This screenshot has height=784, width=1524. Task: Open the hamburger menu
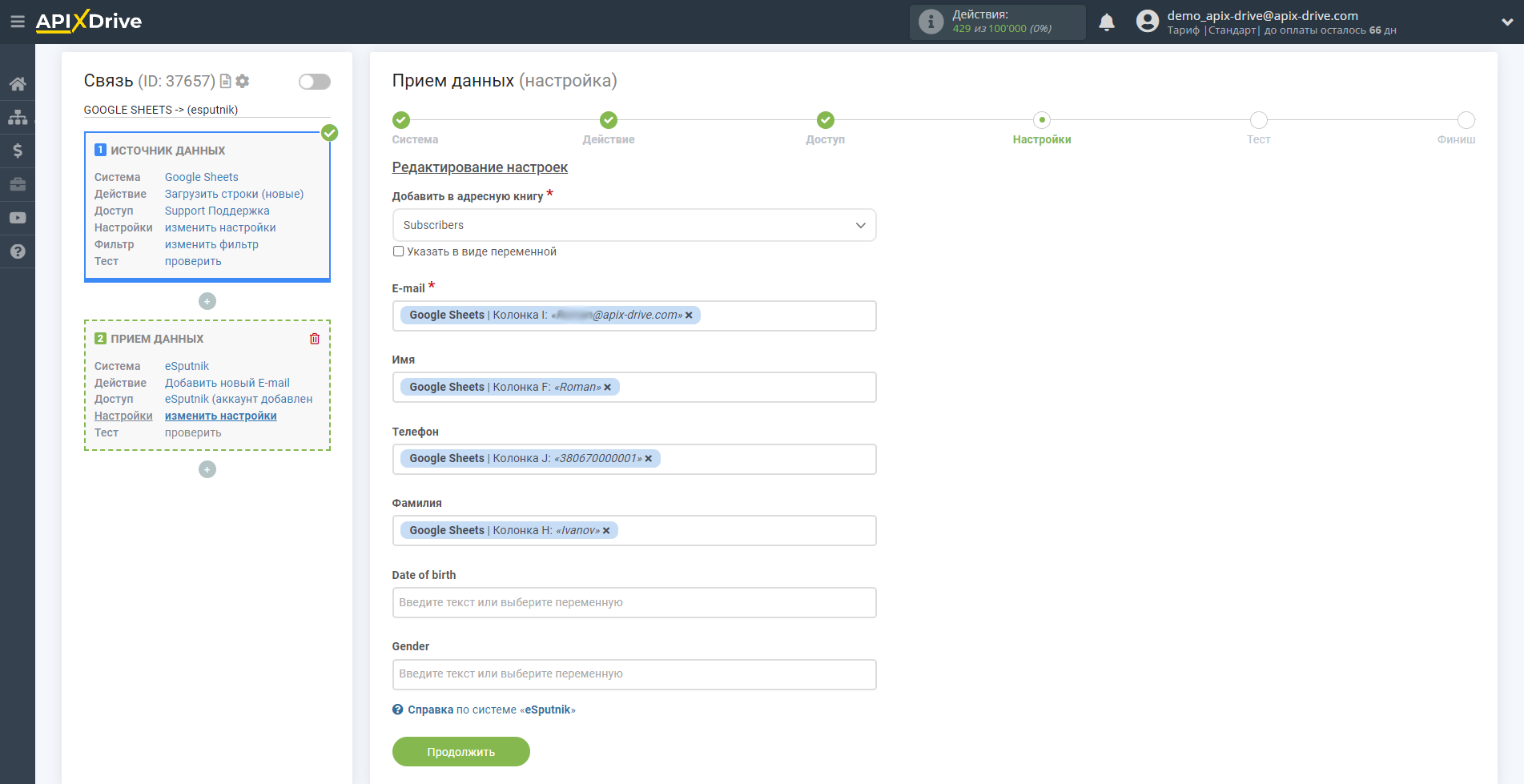tap(17, 22)
